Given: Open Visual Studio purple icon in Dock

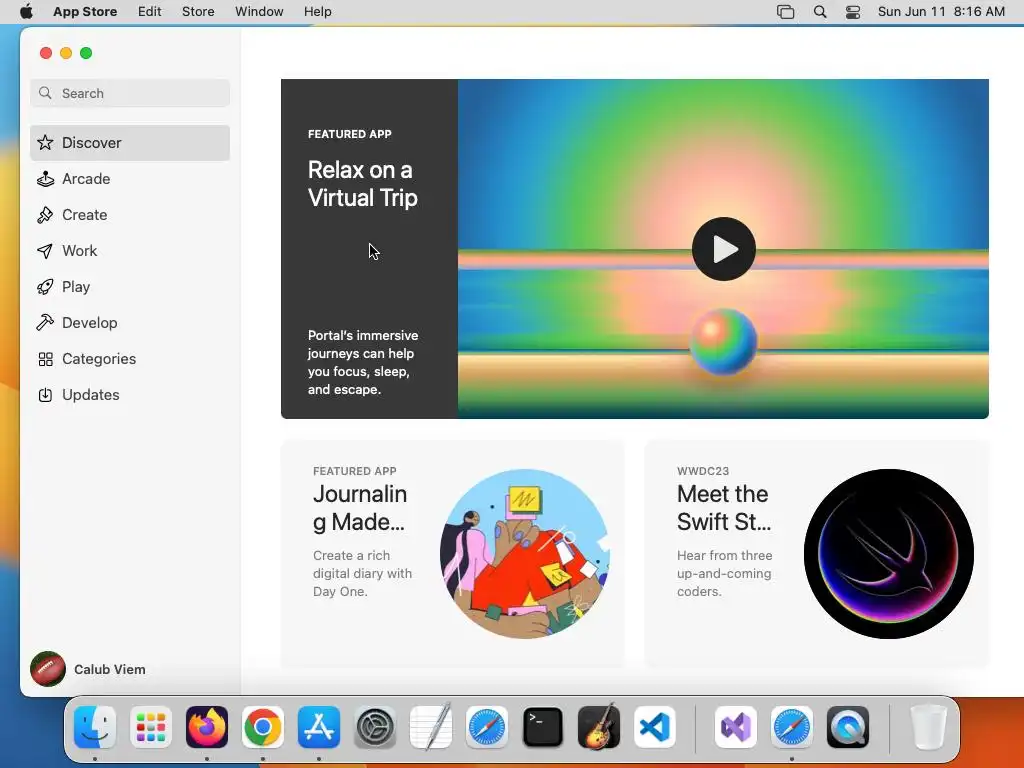Looking at the screenshot, I should point(736,727).
